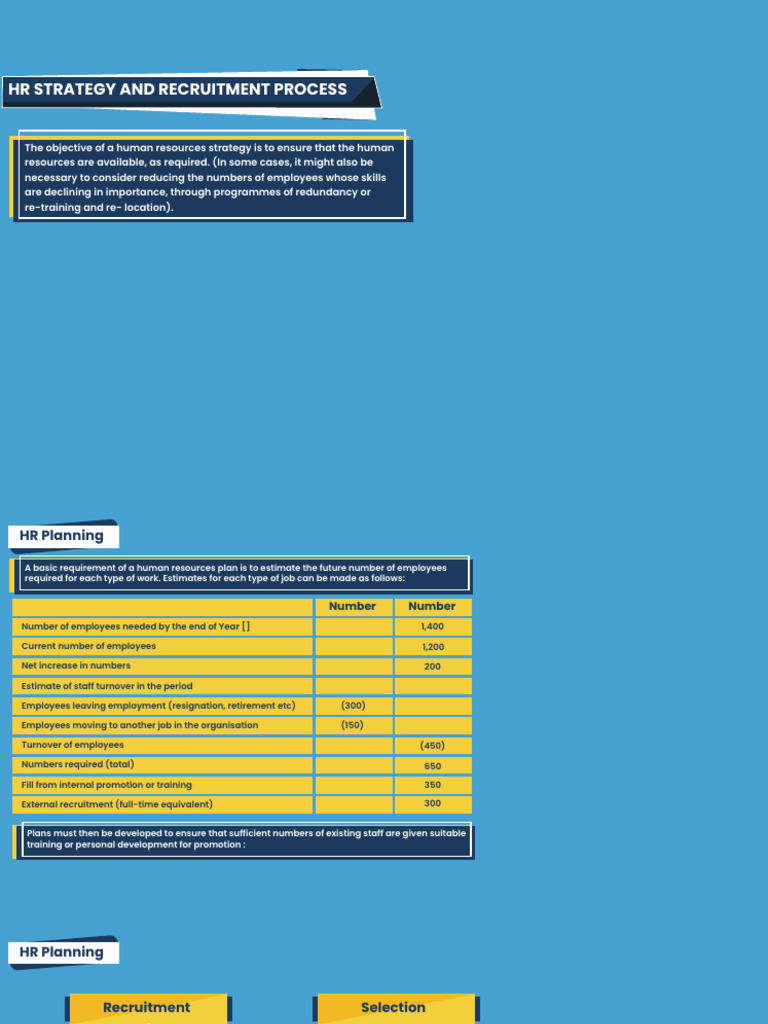
Task: Click 'Estimate of staff turnover in the period' label
Action: [107, 686]
